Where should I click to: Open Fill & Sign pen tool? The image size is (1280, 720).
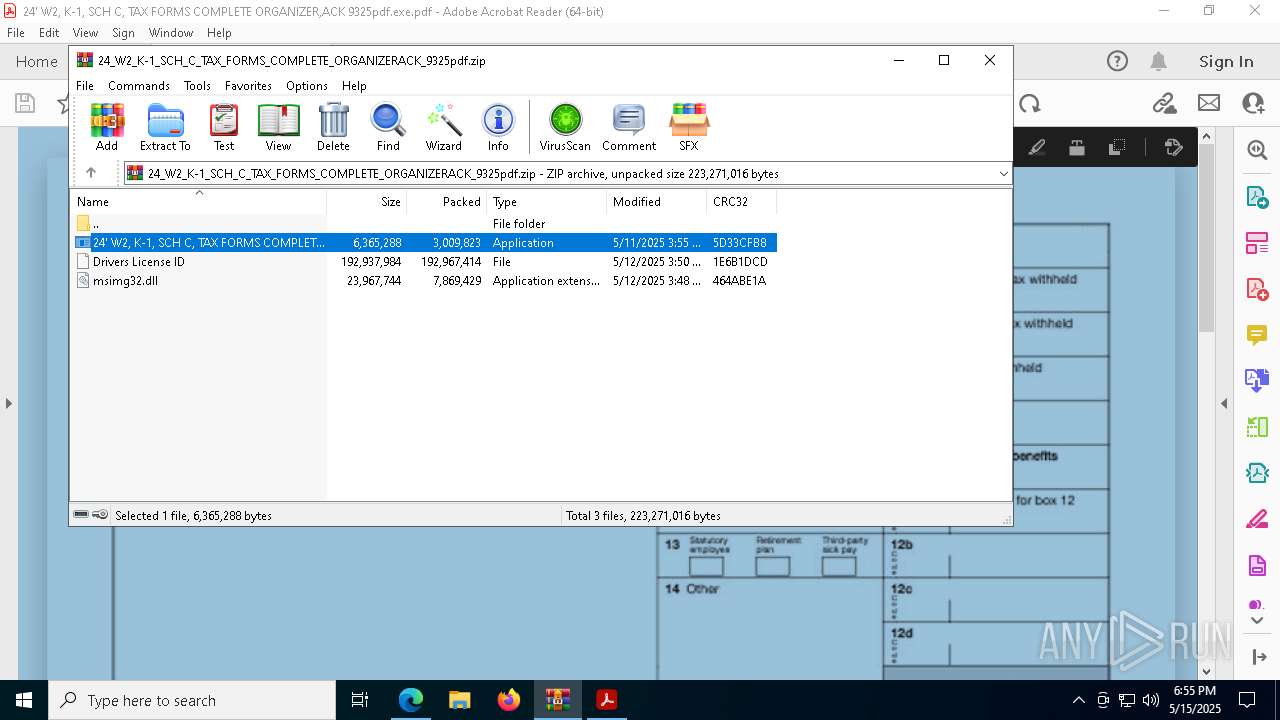1257,519
